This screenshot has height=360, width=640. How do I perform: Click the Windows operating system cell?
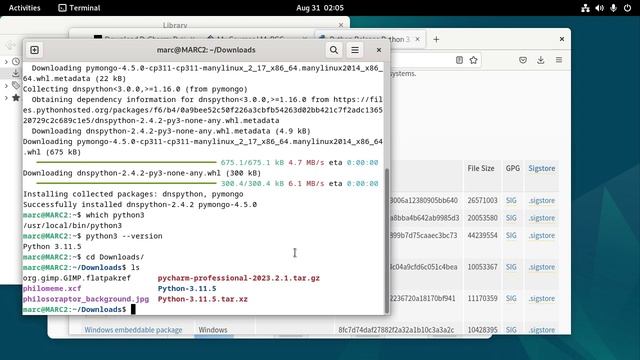coord(213,330)
